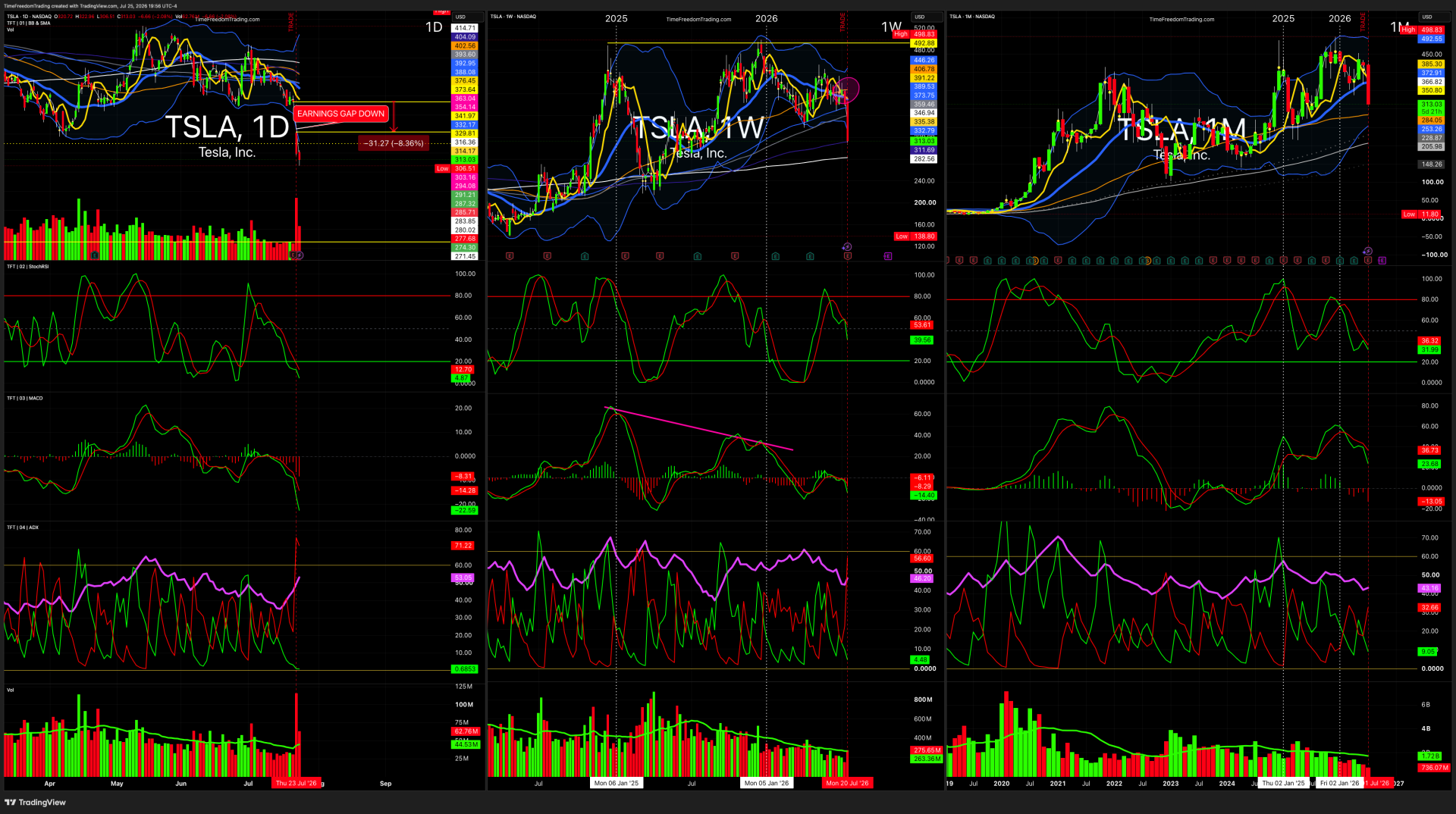Click the TSLA · 1D · NASDAQ symbol legend
The image size is (1456, 814).
click(29, 16)
